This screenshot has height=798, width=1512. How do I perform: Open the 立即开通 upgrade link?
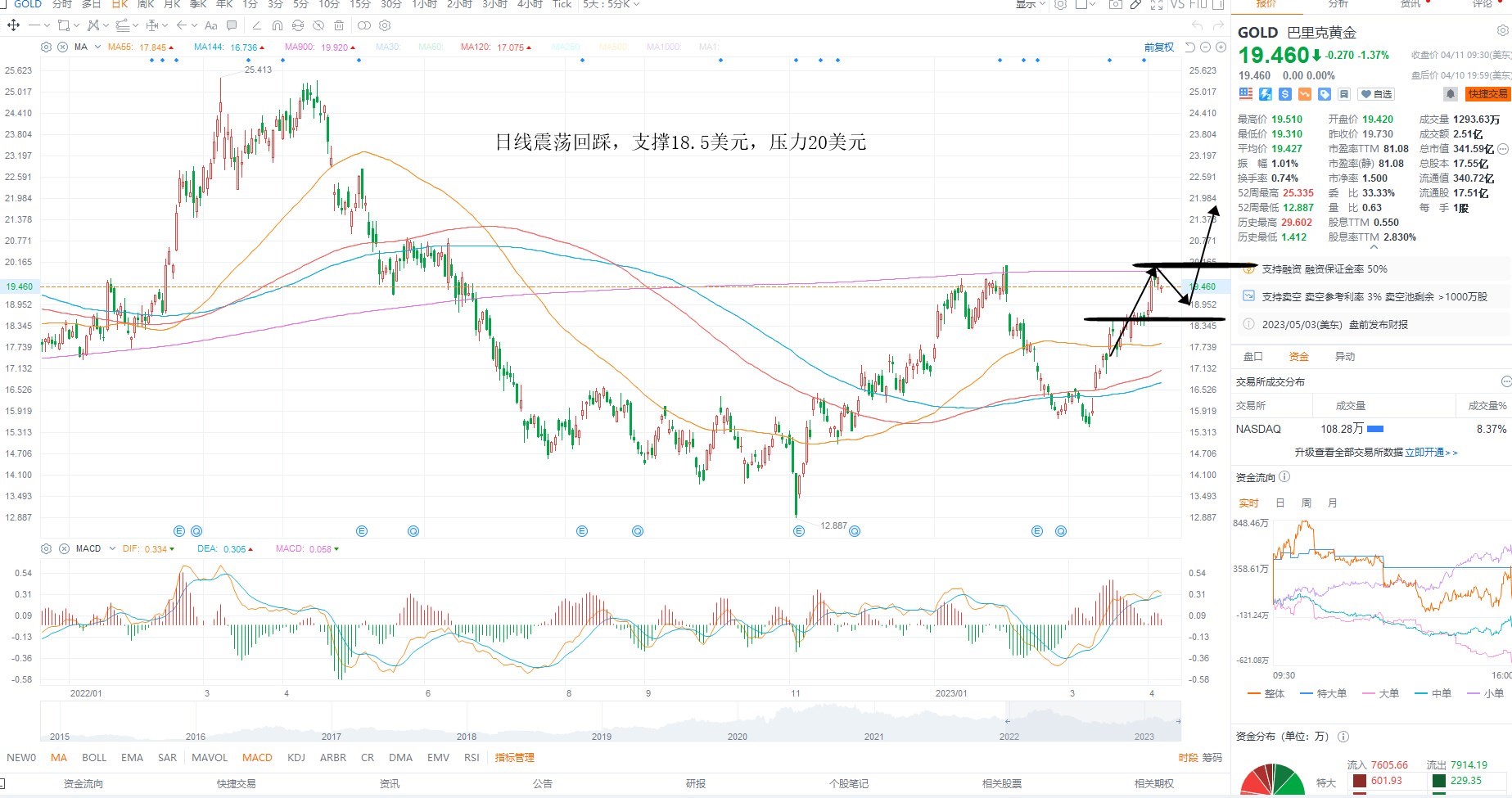point(1431,452)
